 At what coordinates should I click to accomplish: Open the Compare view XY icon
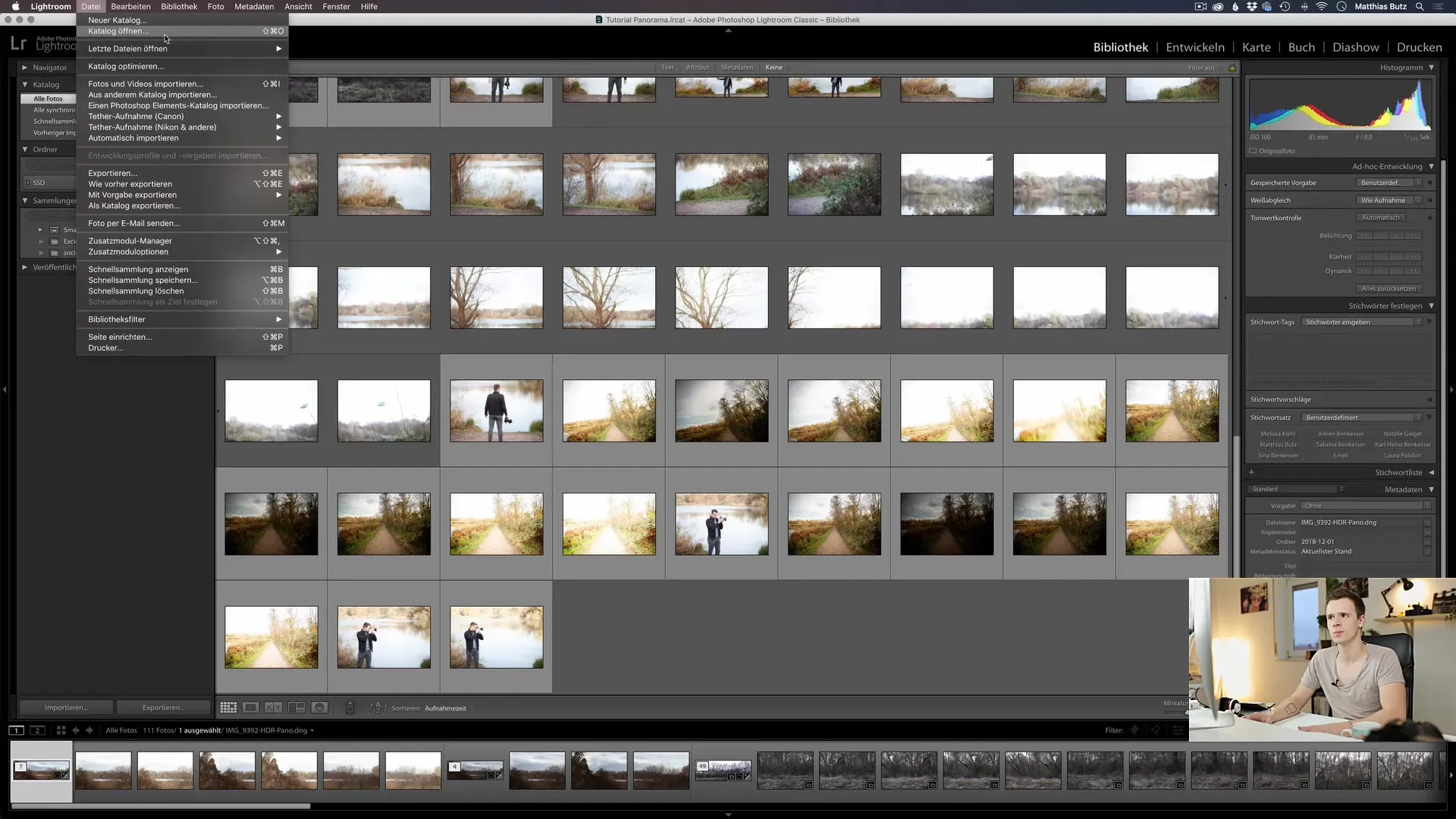click(x=274, y=708)
